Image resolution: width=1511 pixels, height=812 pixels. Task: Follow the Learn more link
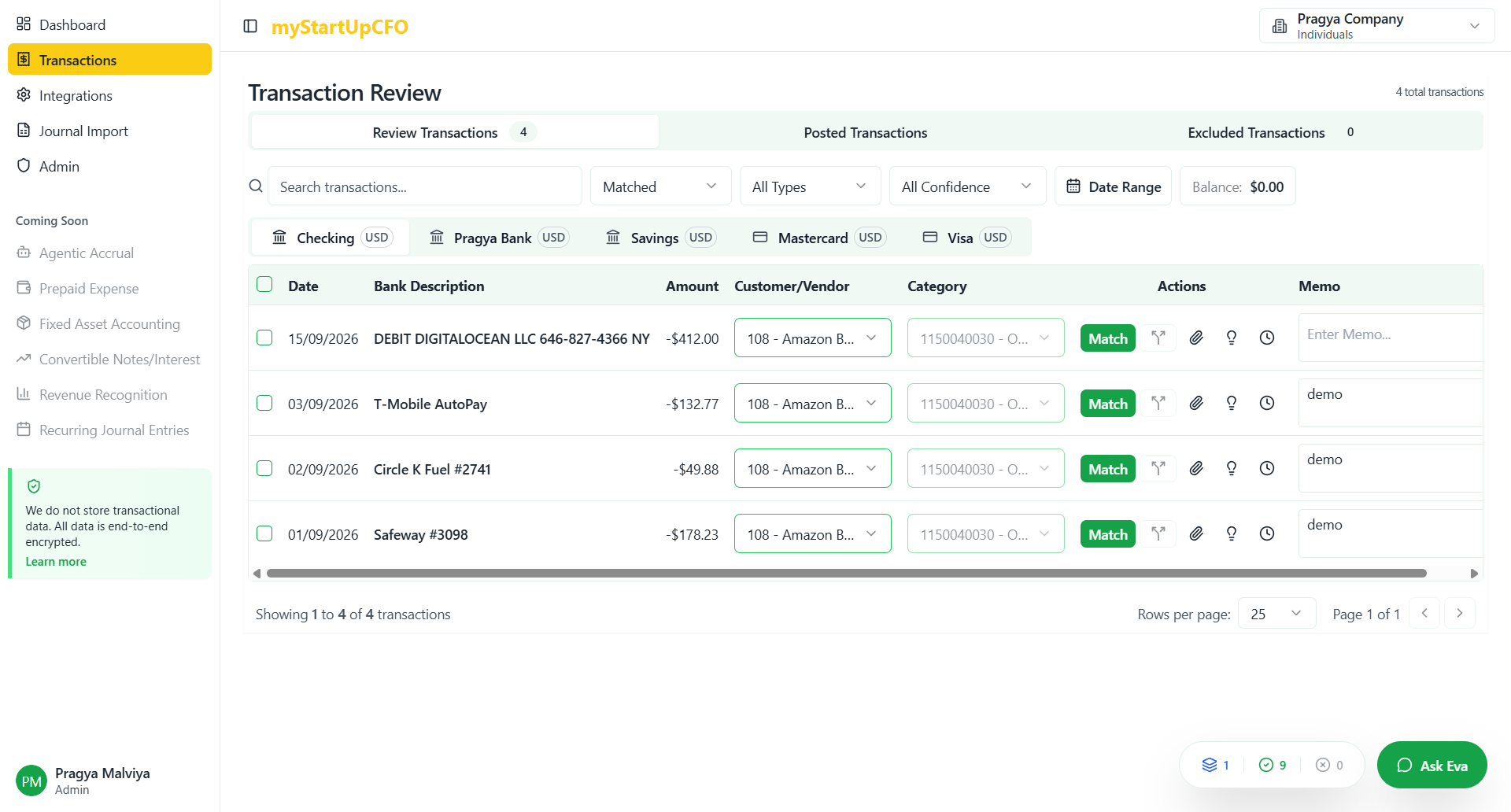pyautogui.click(x=56, y=562)
